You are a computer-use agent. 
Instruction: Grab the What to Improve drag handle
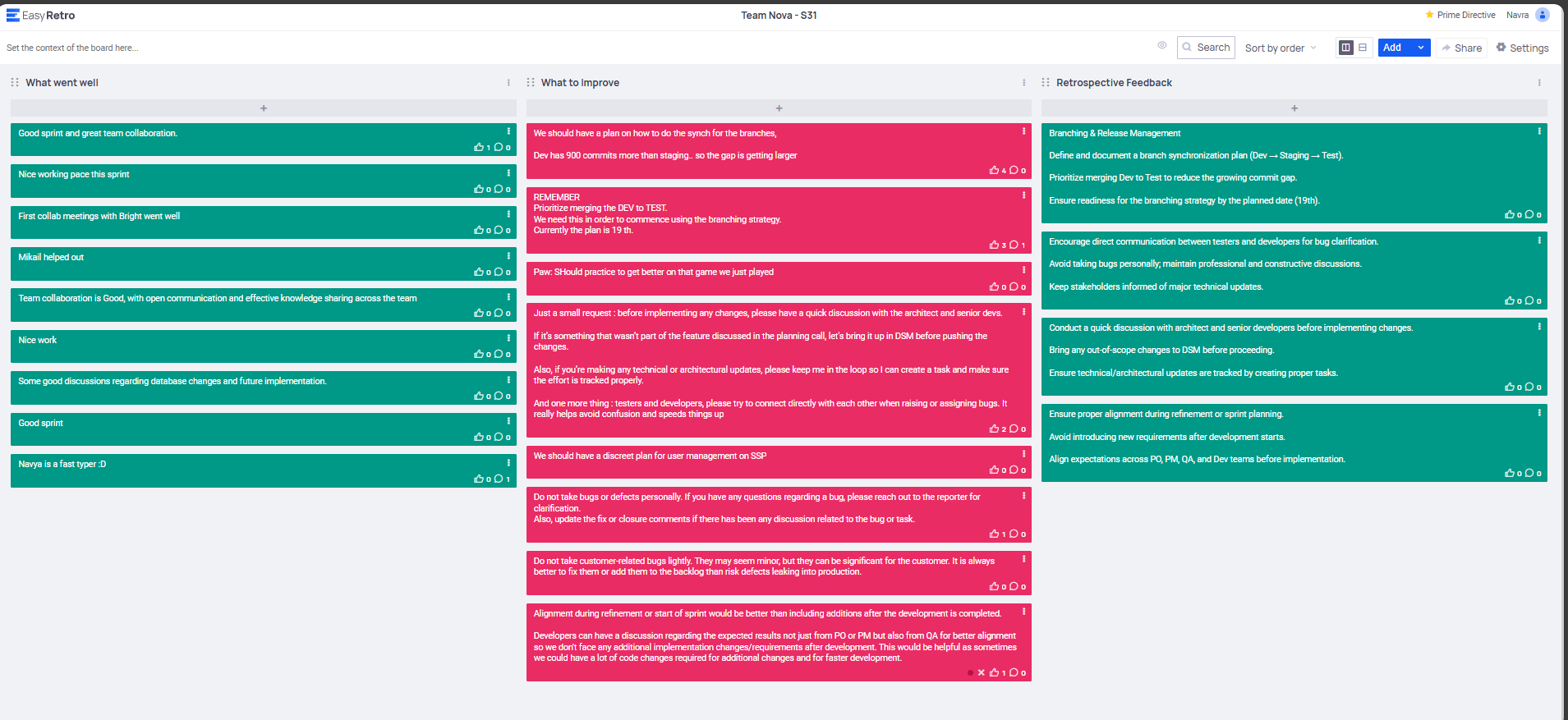click(531, 82)
